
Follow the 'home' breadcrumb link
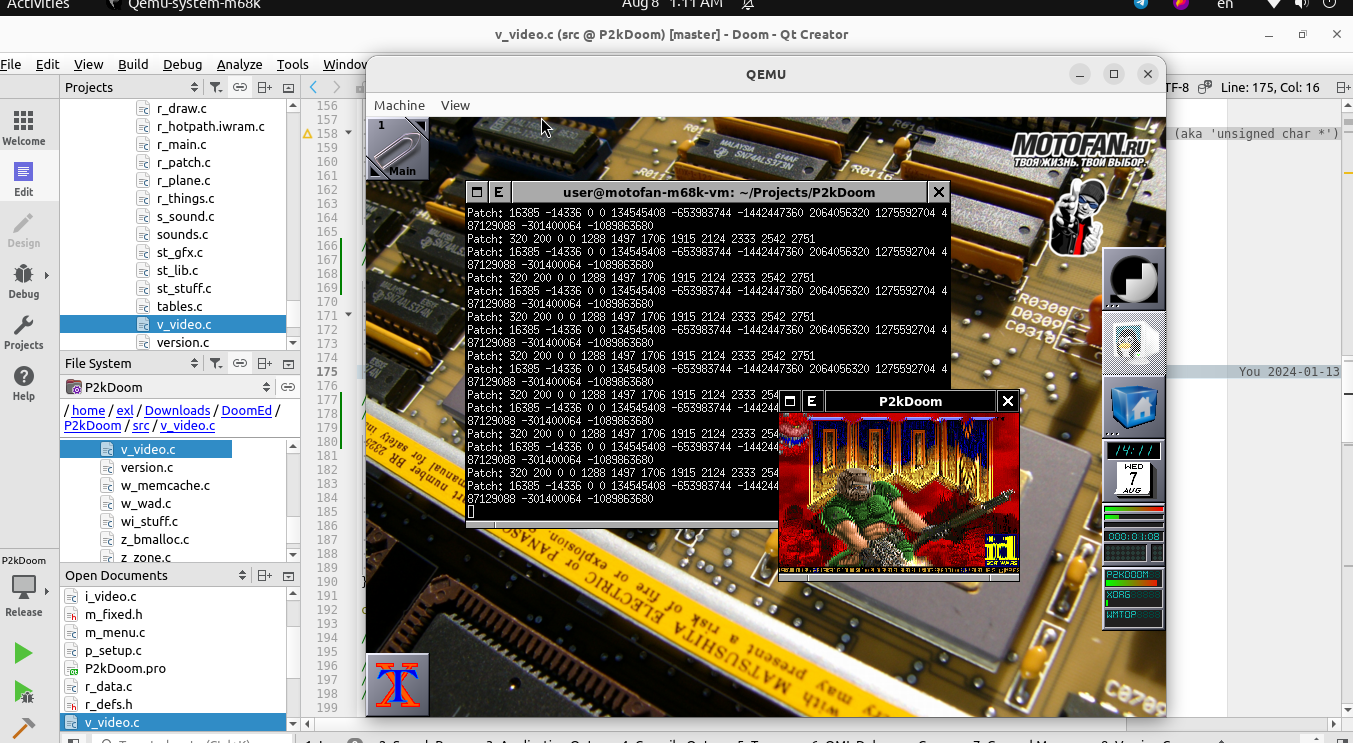pyautogui.click(x=88, y=410)
